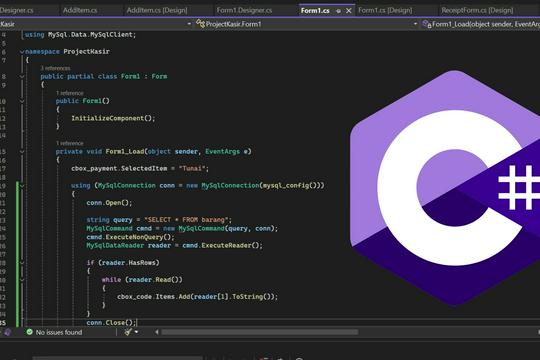Click 'cbox_code.Items.Add' statement
The height and width of the screenshot is (360, 540).
coord(197,297)
